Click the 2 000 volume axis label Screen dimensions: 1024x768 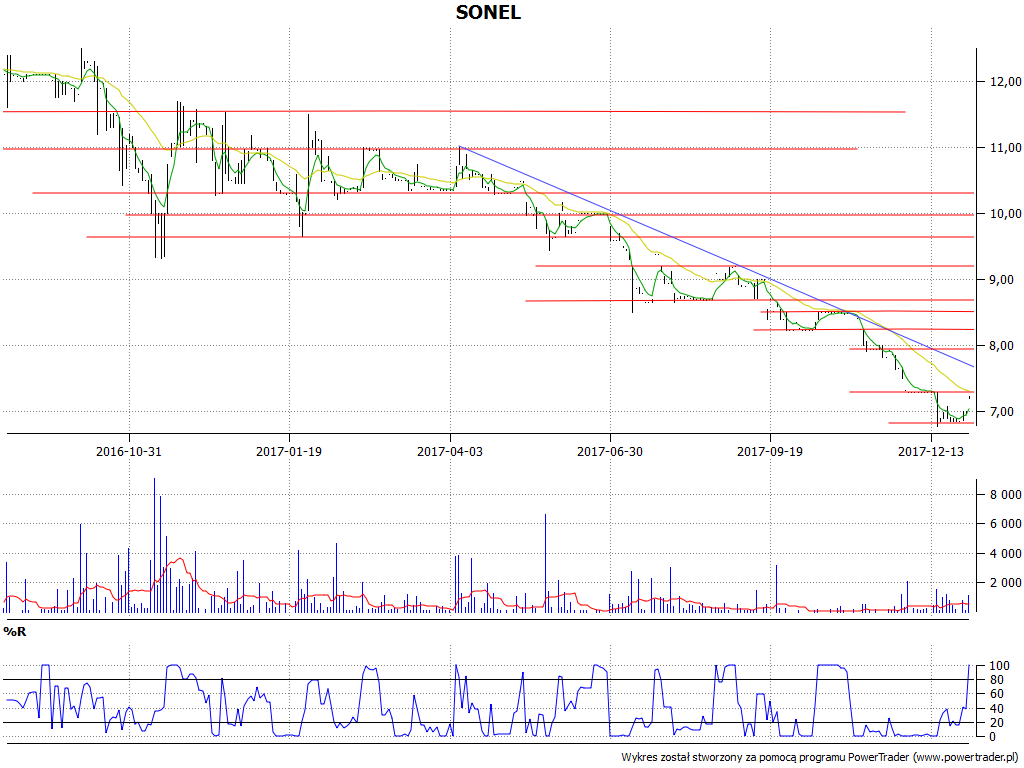(x=1006, y=583)
